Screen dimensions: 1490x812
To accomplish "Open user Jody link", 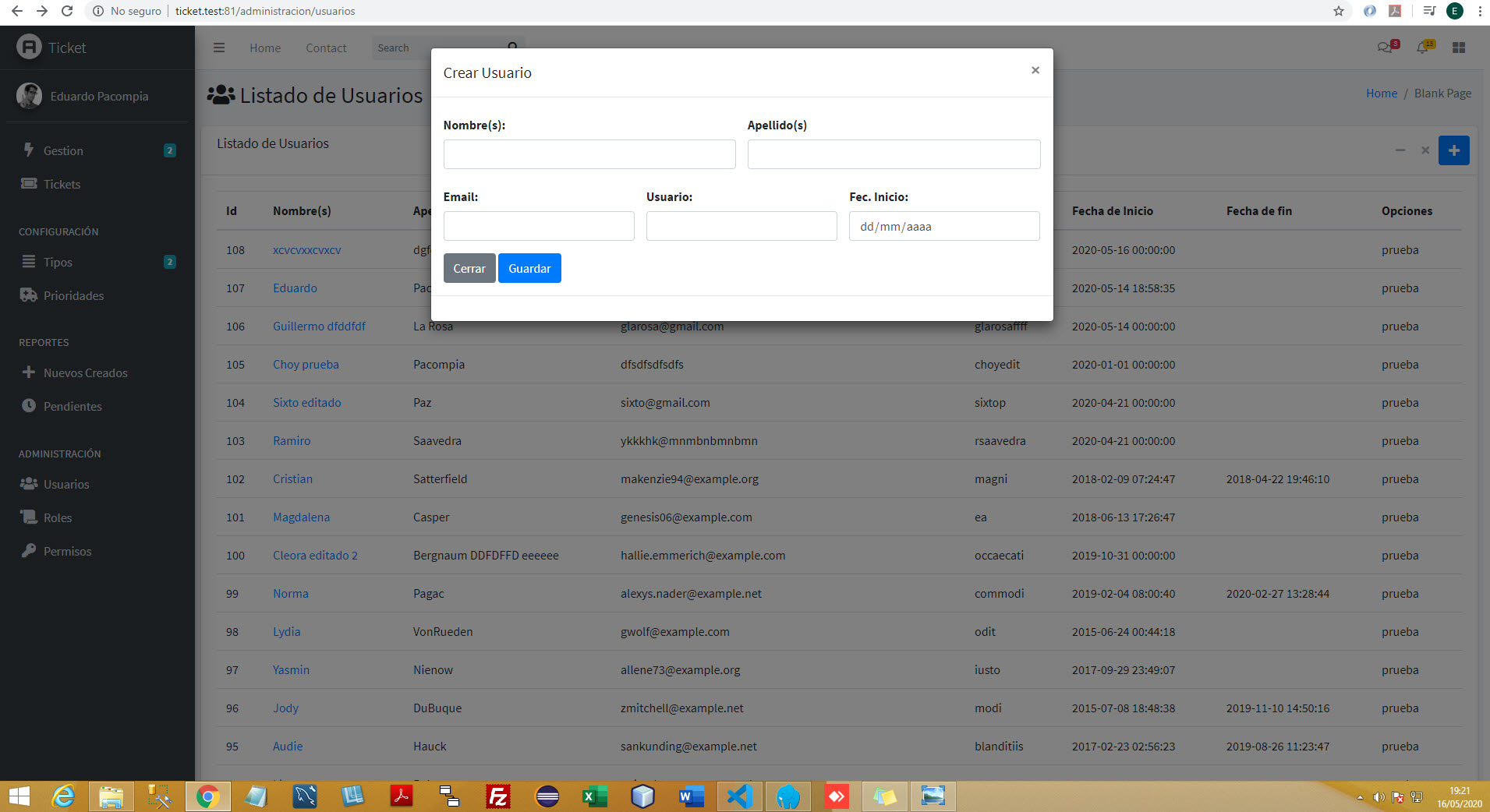I will 285,708.
